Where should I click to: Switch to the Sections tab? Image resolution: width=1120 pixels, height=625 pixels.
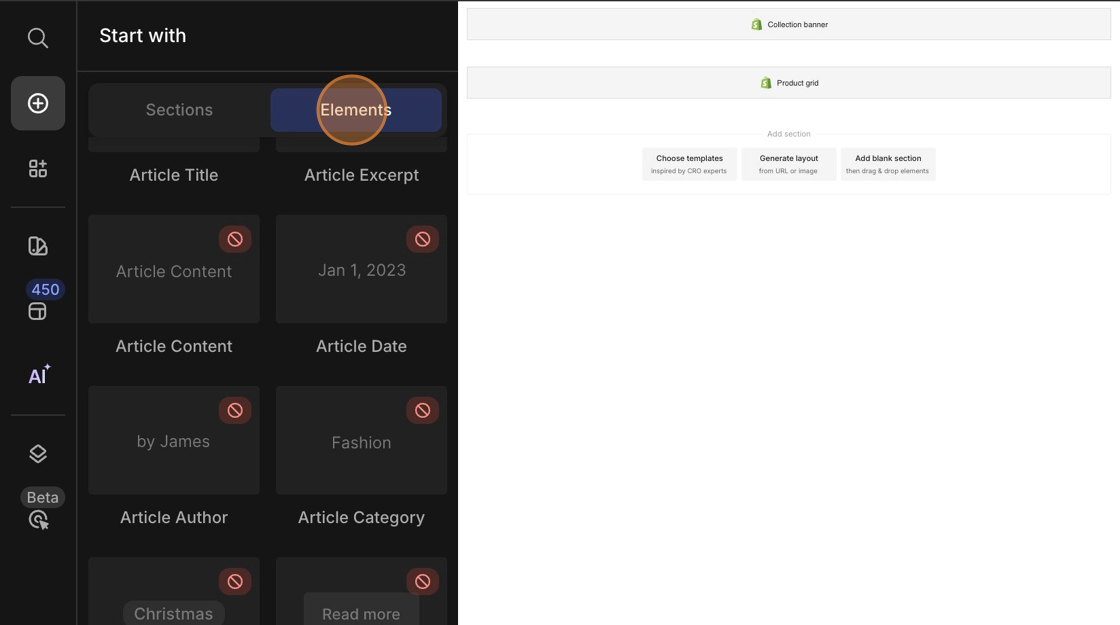coord(179,110)
